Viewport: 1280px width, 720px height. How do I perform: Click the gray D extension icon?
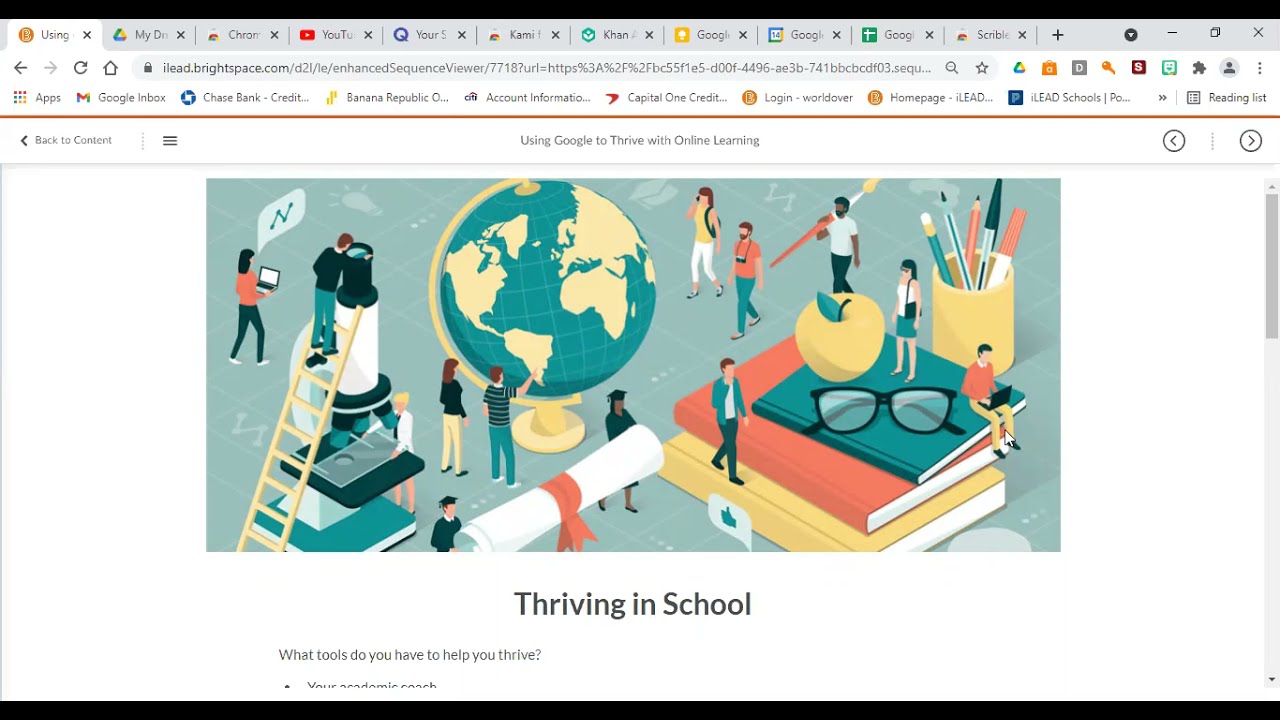click(1079, 68)
